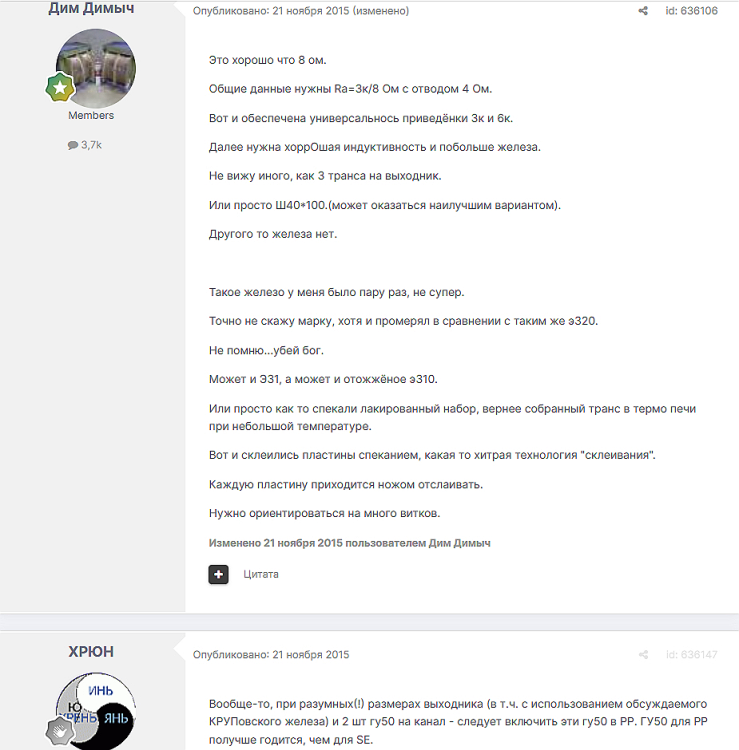Viewport: 739px width, 750px height.
Task: Click the line "Это хорошо что 8 ом."
Action: pyautogui.click(x=267, y=60)
